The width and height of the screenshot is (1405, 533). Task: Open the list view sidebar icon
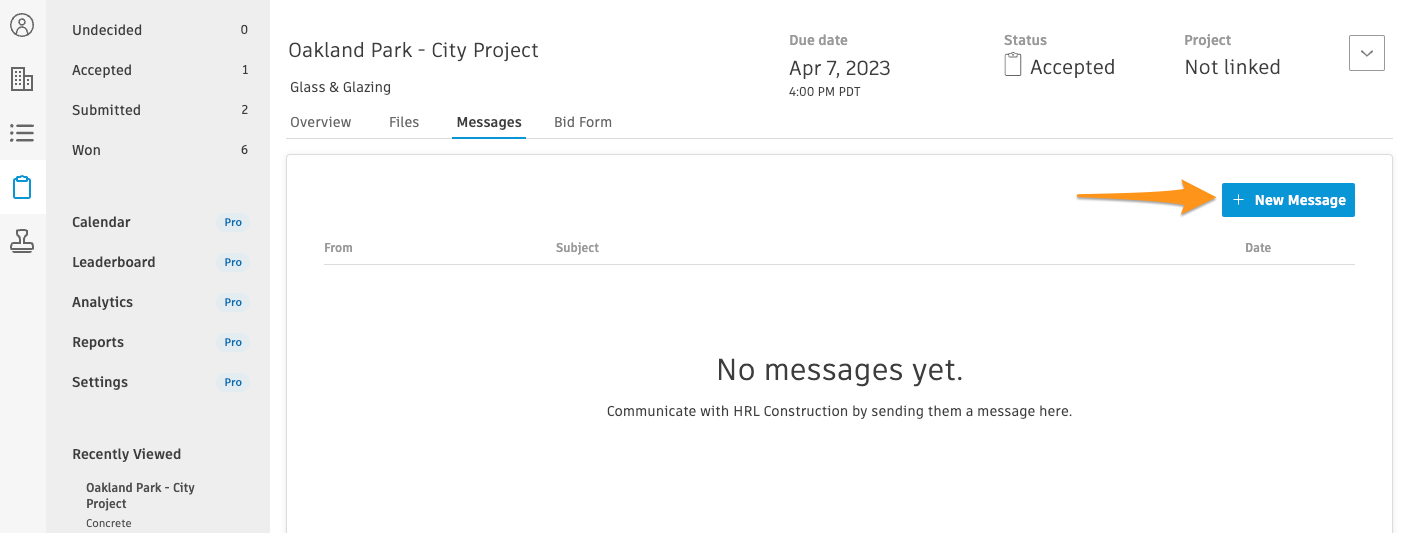tap(22, 133)
